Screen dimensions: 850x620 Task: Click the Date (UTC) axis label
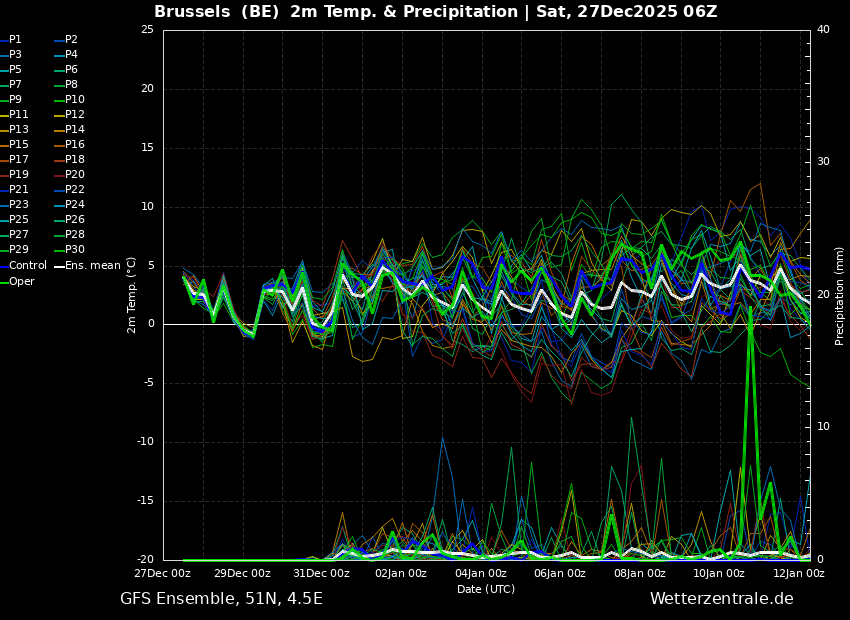(486, 589)
